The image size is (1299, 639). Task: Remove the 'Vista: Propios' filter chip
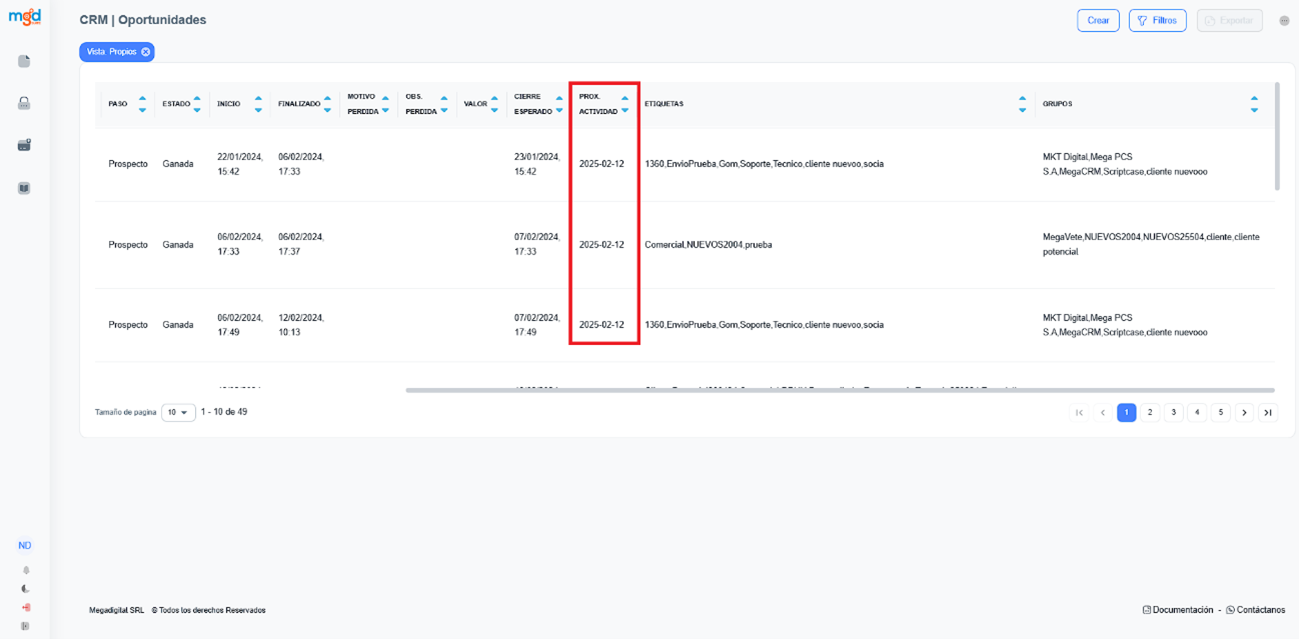pos(145,52)
